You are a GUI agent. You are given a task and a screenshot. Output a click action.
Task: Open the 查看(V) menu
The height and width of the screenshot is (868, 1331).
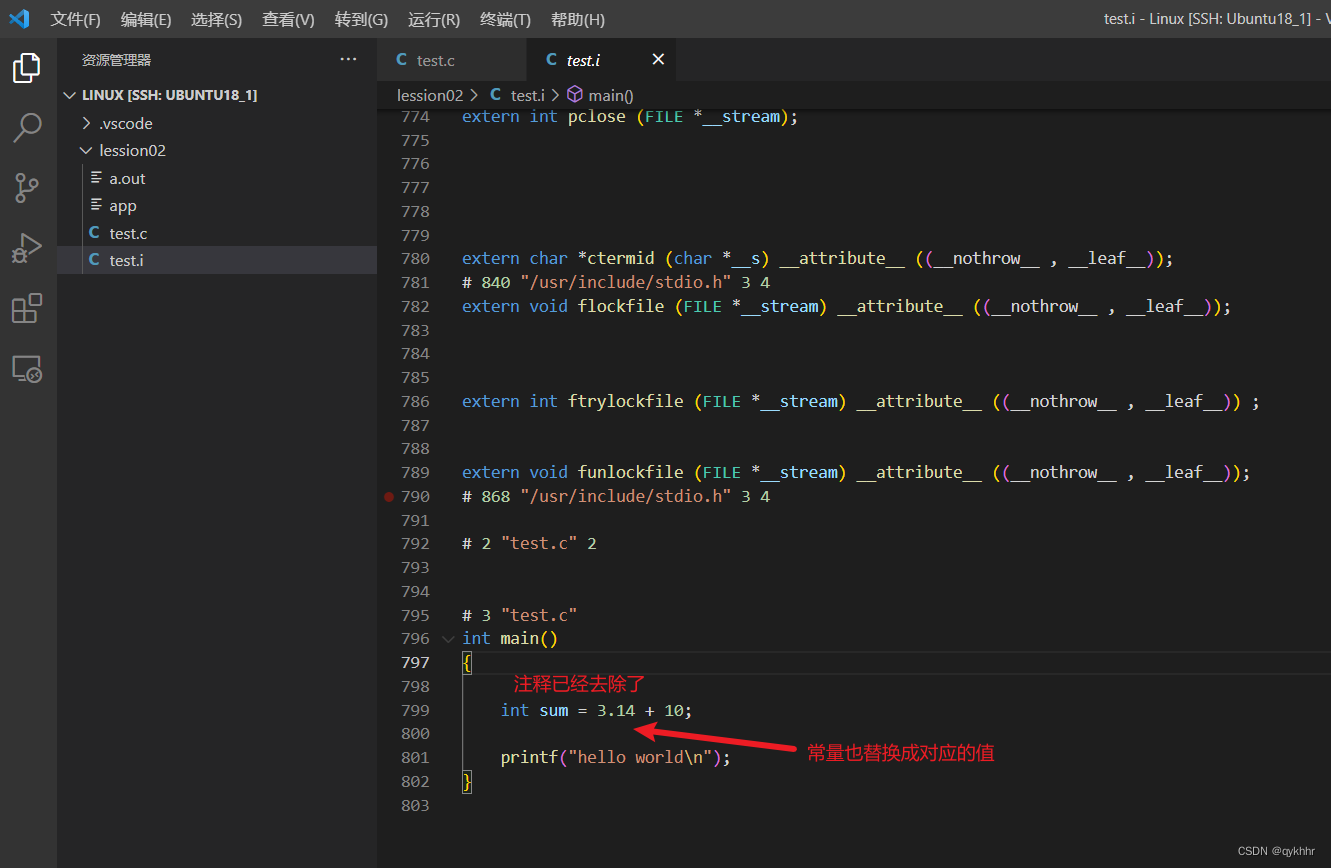coord(288,20)
